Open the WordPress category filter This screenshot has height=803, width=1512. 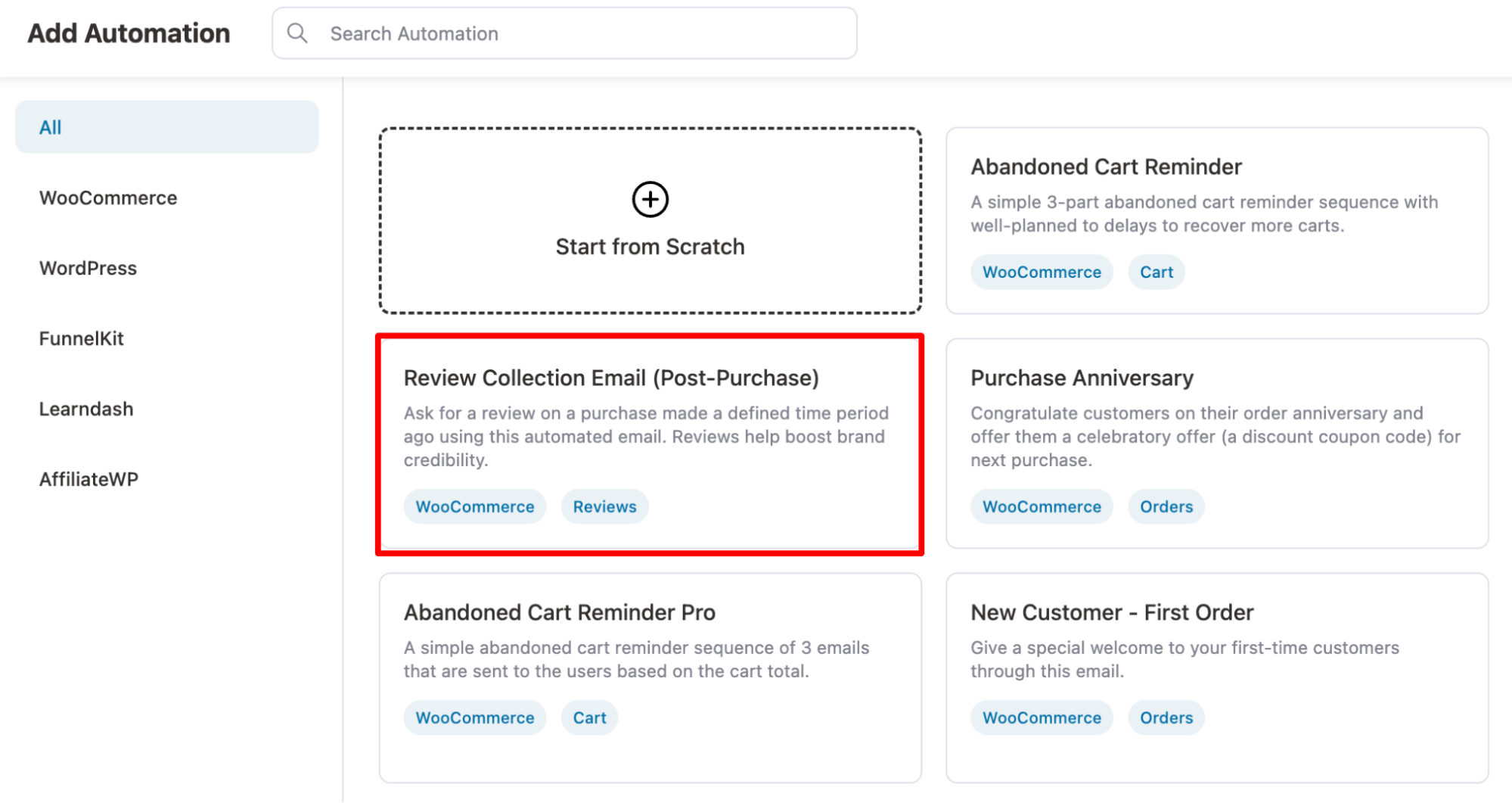pos(88,268)
